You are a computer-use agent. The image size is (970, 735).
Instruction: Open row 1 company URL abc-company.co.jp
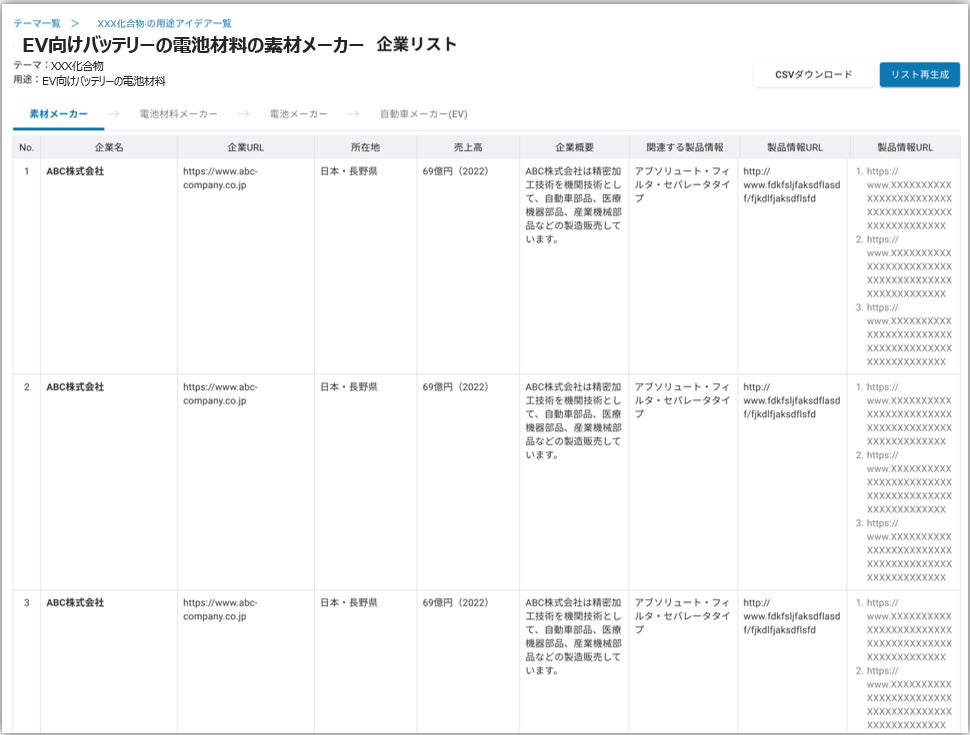click(x=220, y=178)
